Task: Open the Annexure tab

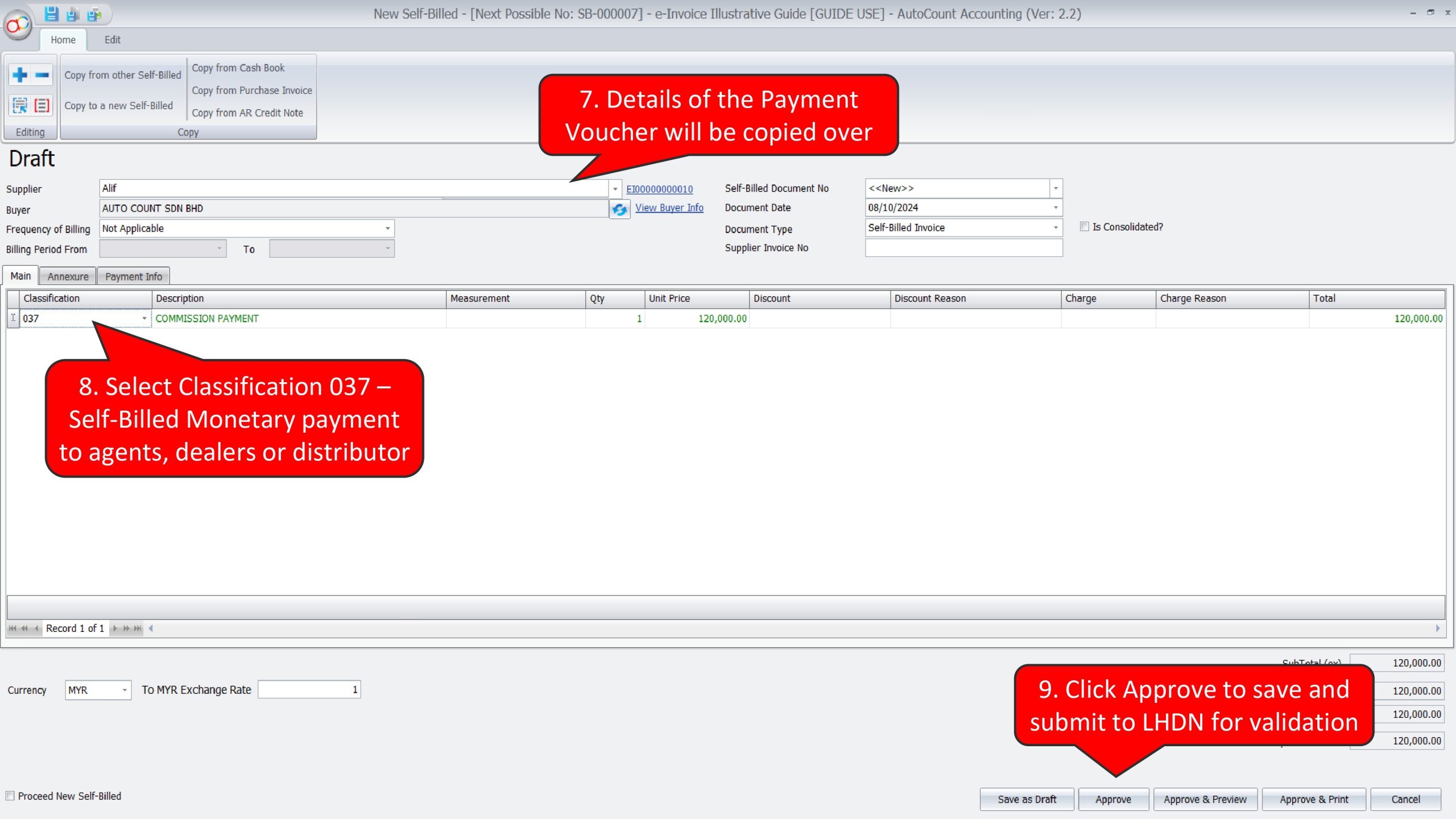Action: pyautogui.click(x=68, y=276)
